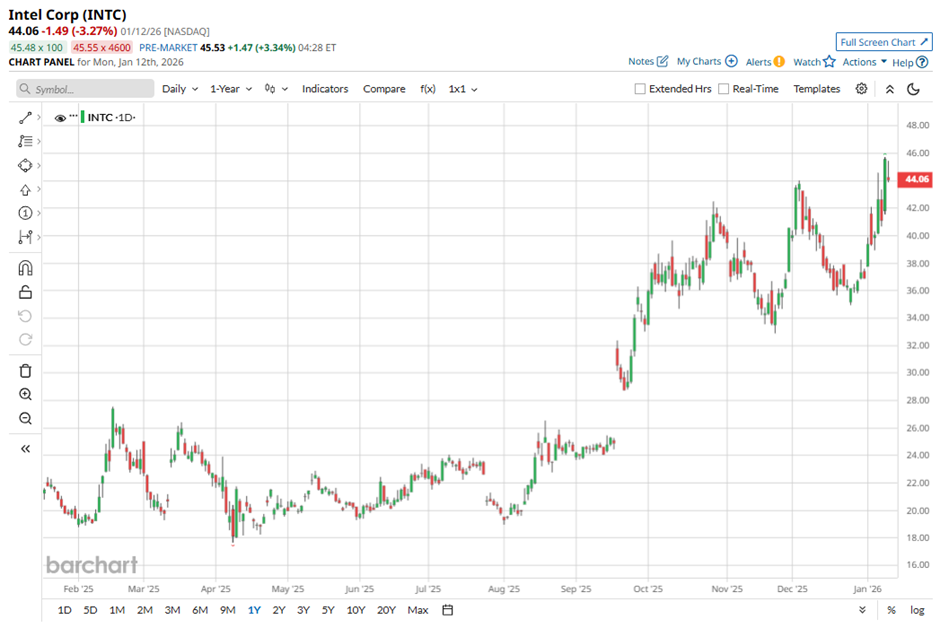Image resolution: width=940 pixels, height=628 pixels.
Task: Enable the Real-Time checkbox
Action: coord(724,89)
